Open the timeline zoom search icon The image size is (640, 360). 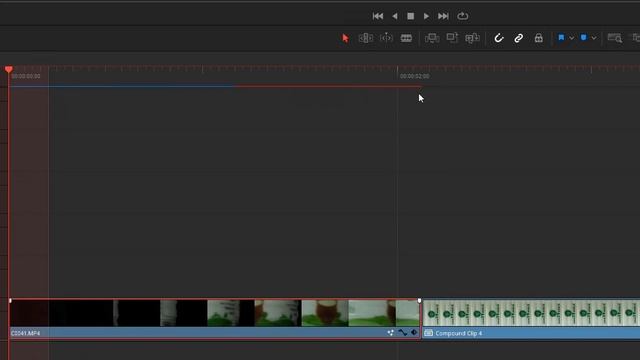(615, 38)
